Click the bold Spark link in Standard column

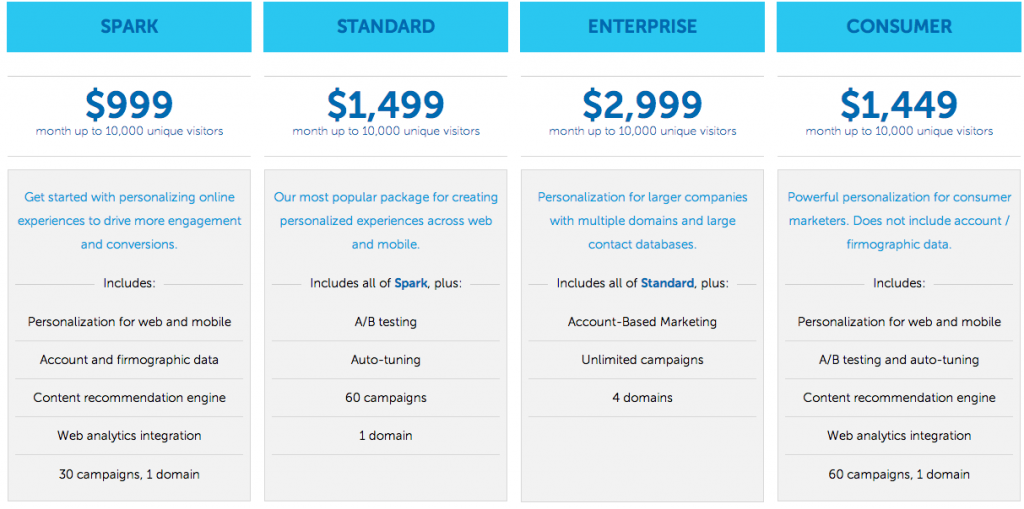411,283
